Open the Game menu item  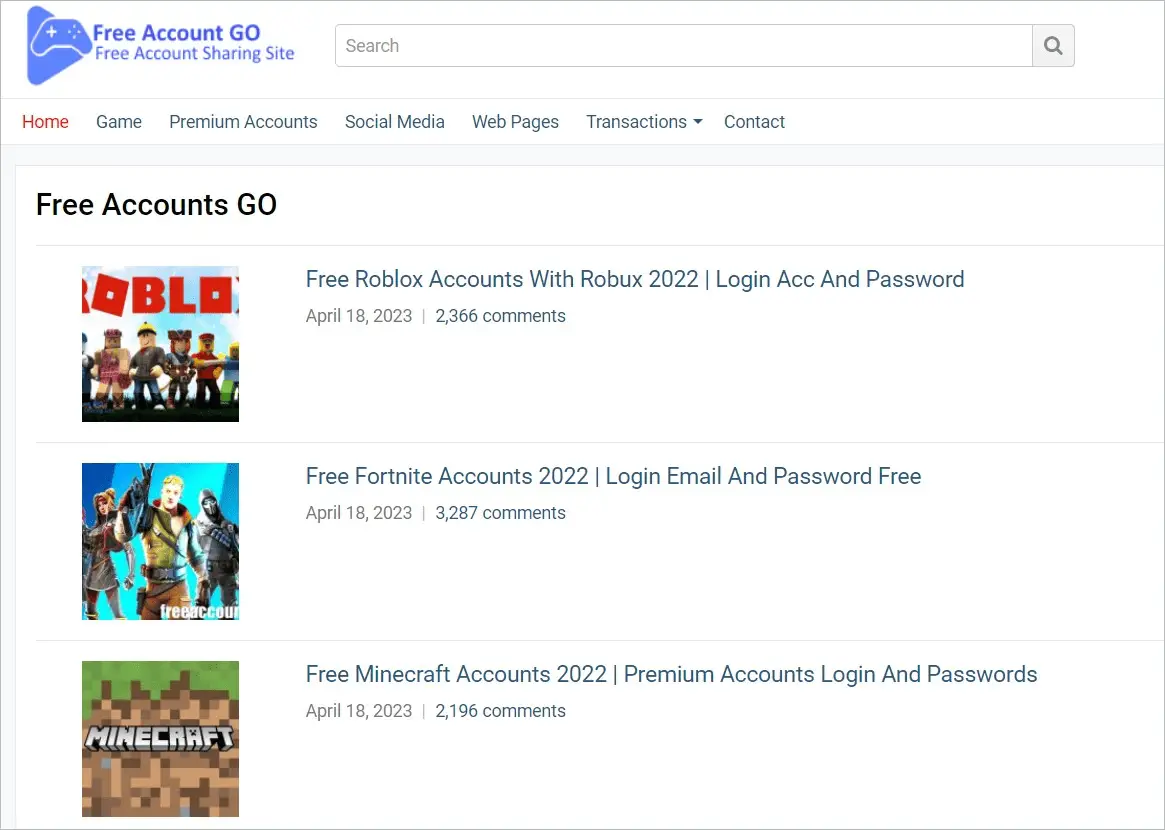119,122
